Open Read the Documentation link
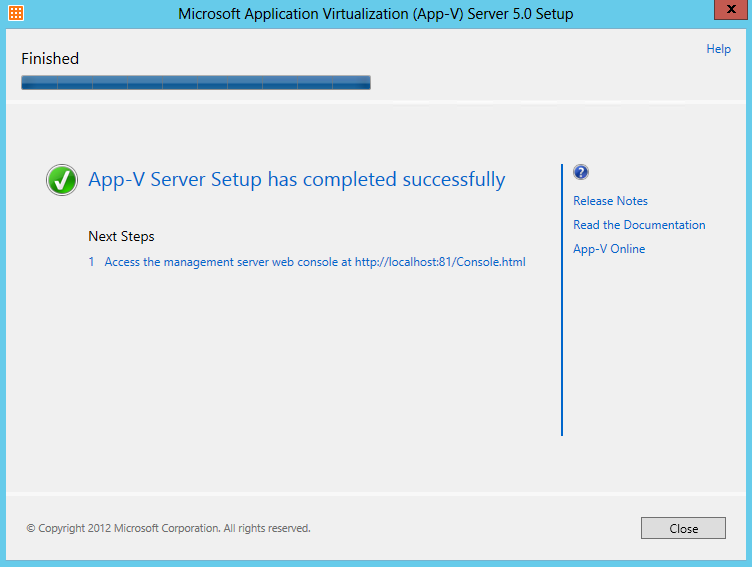 point(639,225)
